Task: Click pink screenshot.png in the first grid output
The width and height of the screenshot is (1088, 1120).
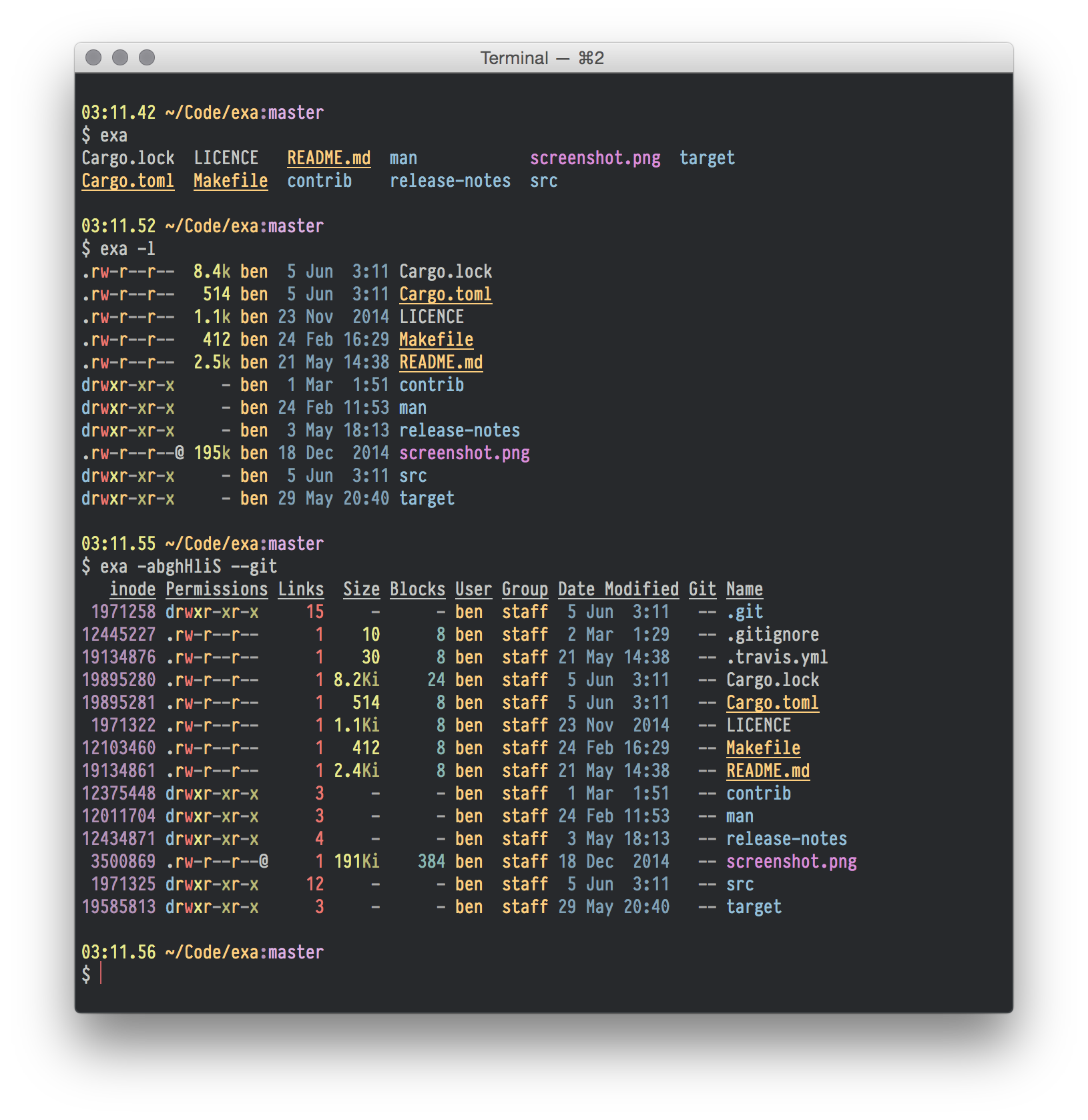Action: tap(595, 158)
